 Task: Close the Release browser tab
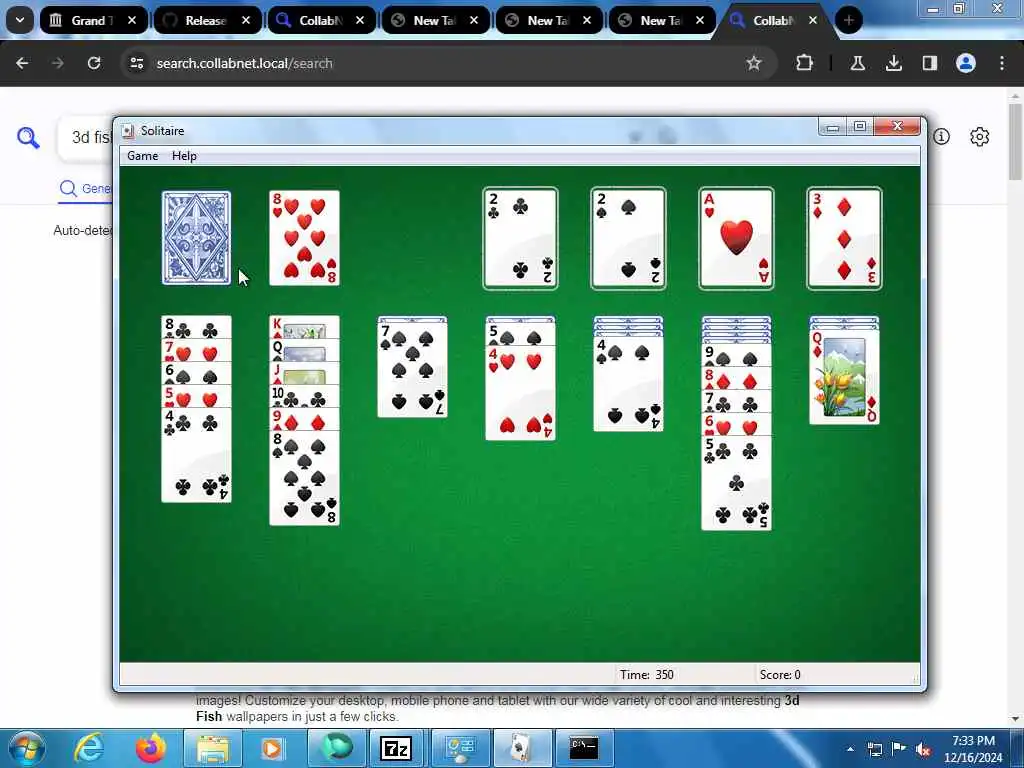[246, 20]
